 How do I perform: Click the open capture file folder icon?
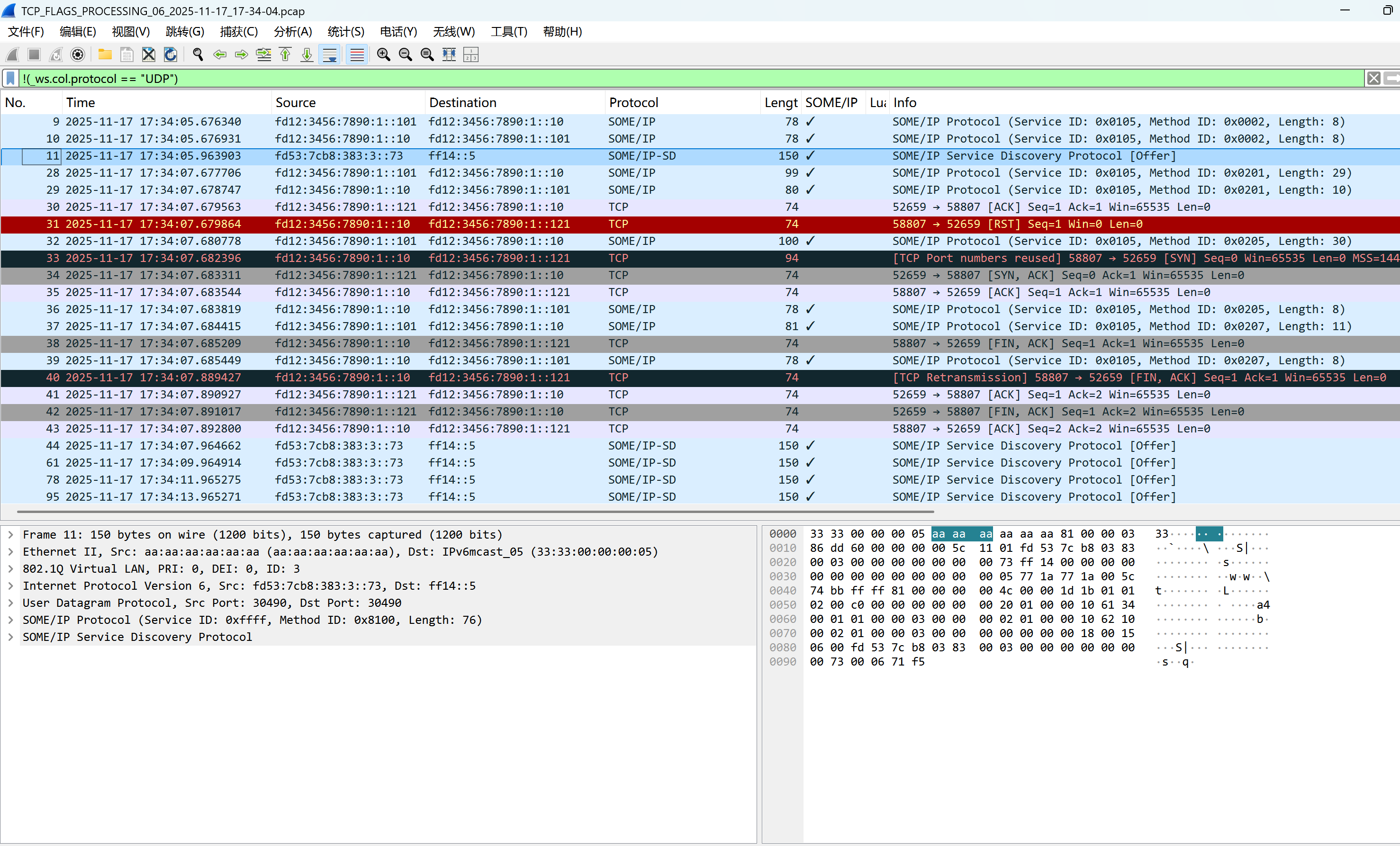click(x=105, y=54)
